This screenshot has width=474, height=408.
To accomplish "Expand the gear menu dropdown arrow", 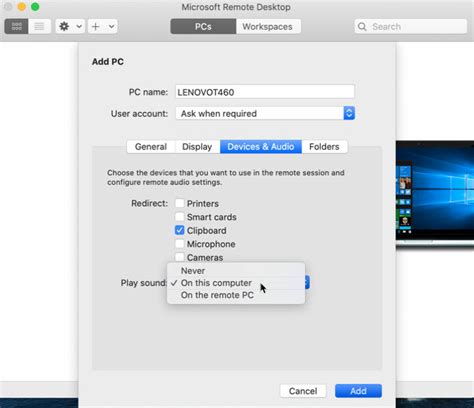I will tap(79, 26).
